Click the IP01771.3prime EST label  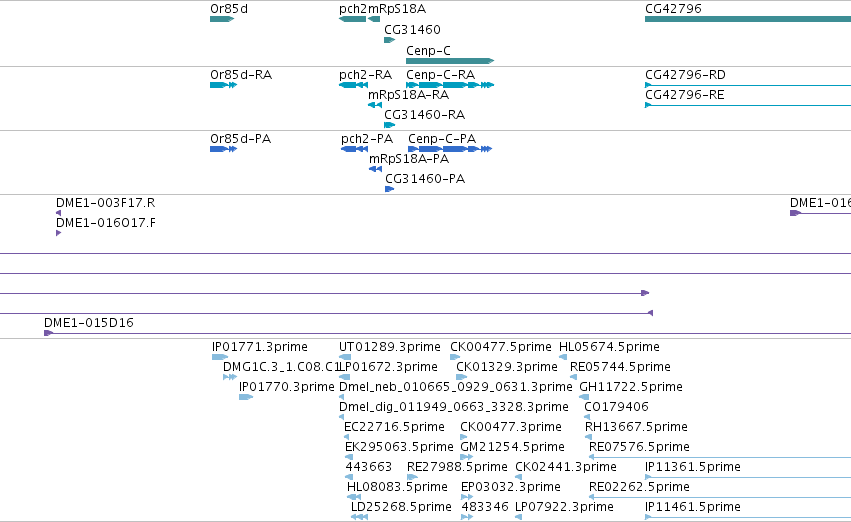point(259,347)
